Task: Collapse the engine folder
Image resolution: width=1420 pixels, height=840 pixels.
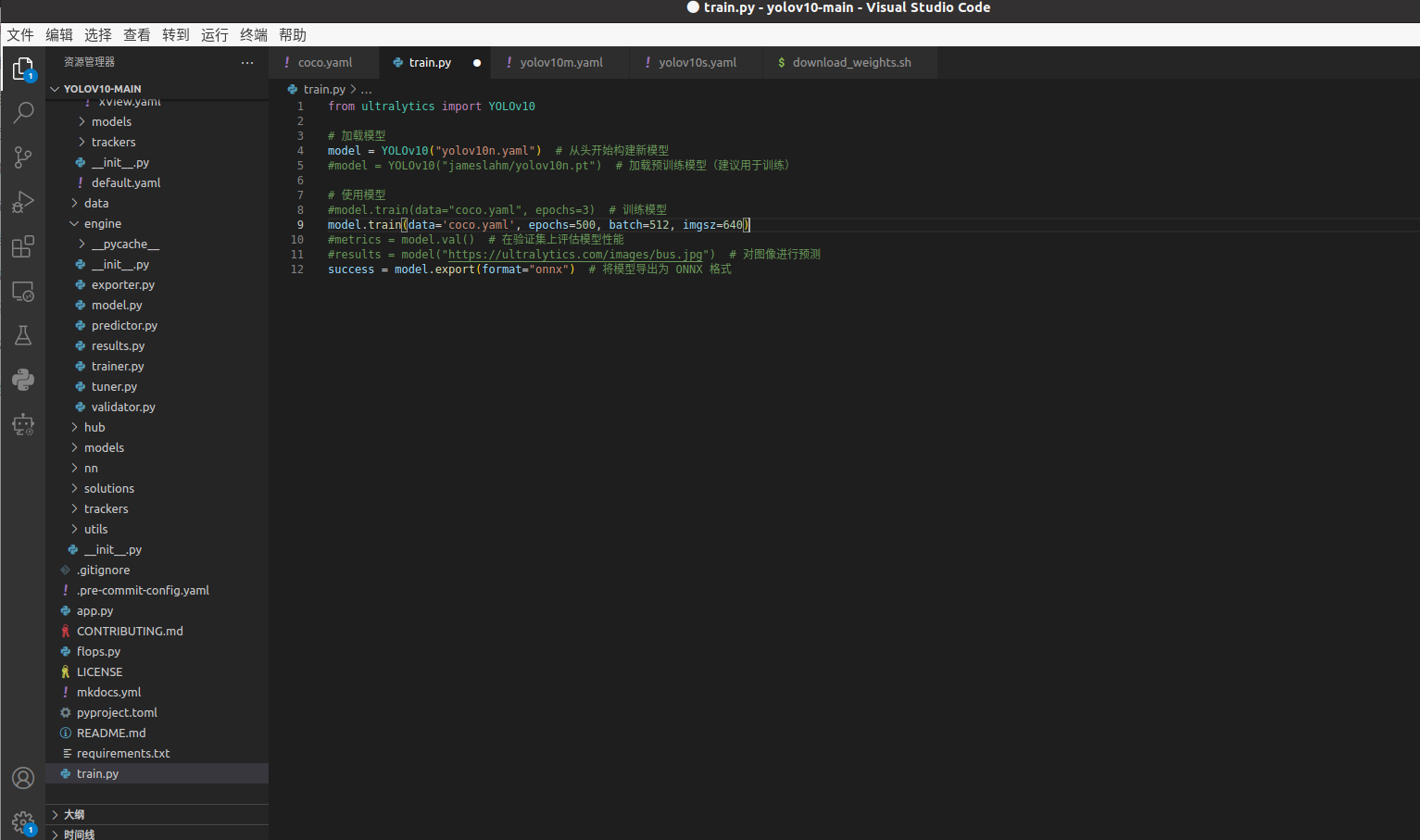Action: coord(102,224)
